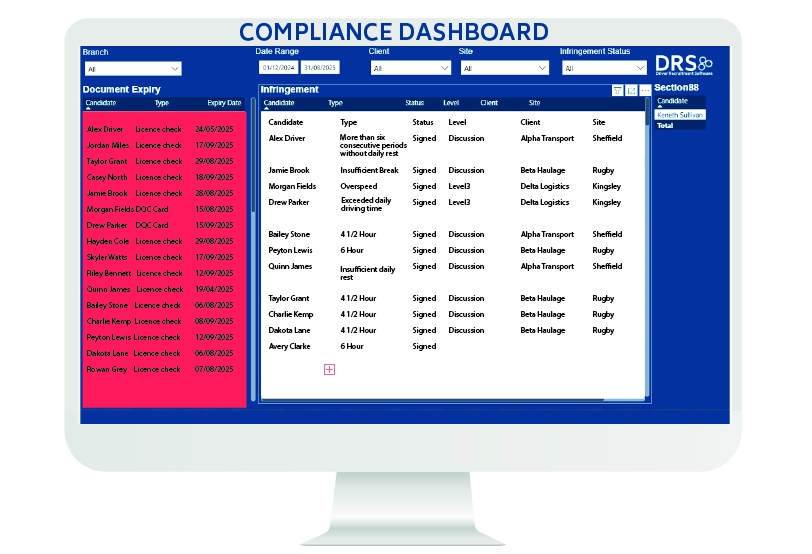The image size is (812, 554).
Task: Click Alex Driver in Infringement table
Action: coord(287,138)
